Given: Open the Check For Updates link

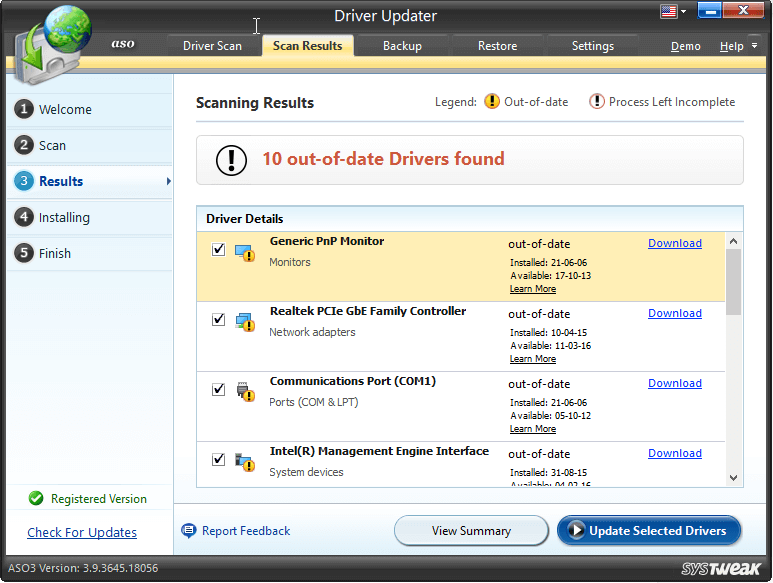Looking at the screenshot, I should click(x=82, y=533).
